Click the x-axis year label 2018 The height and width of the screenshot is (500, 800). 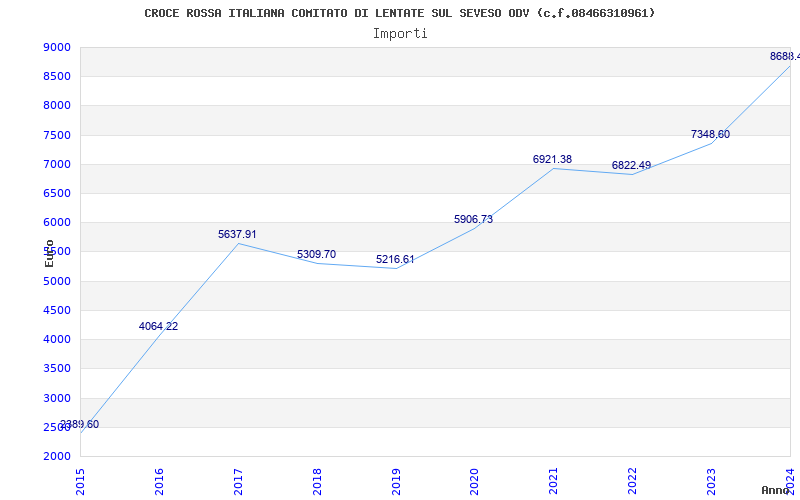pos(317,482)
